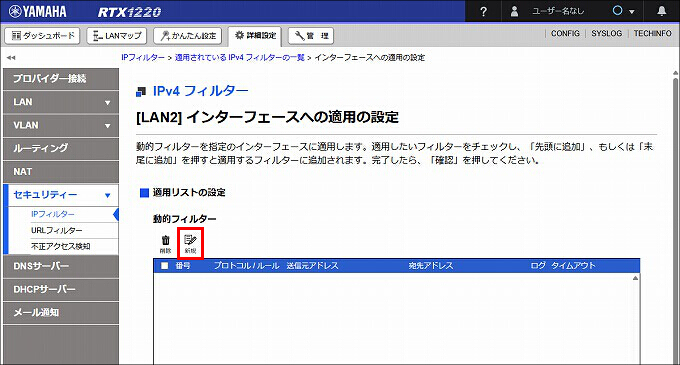Toggle the select-all checkbox in table header

click(x=165, y=266)
